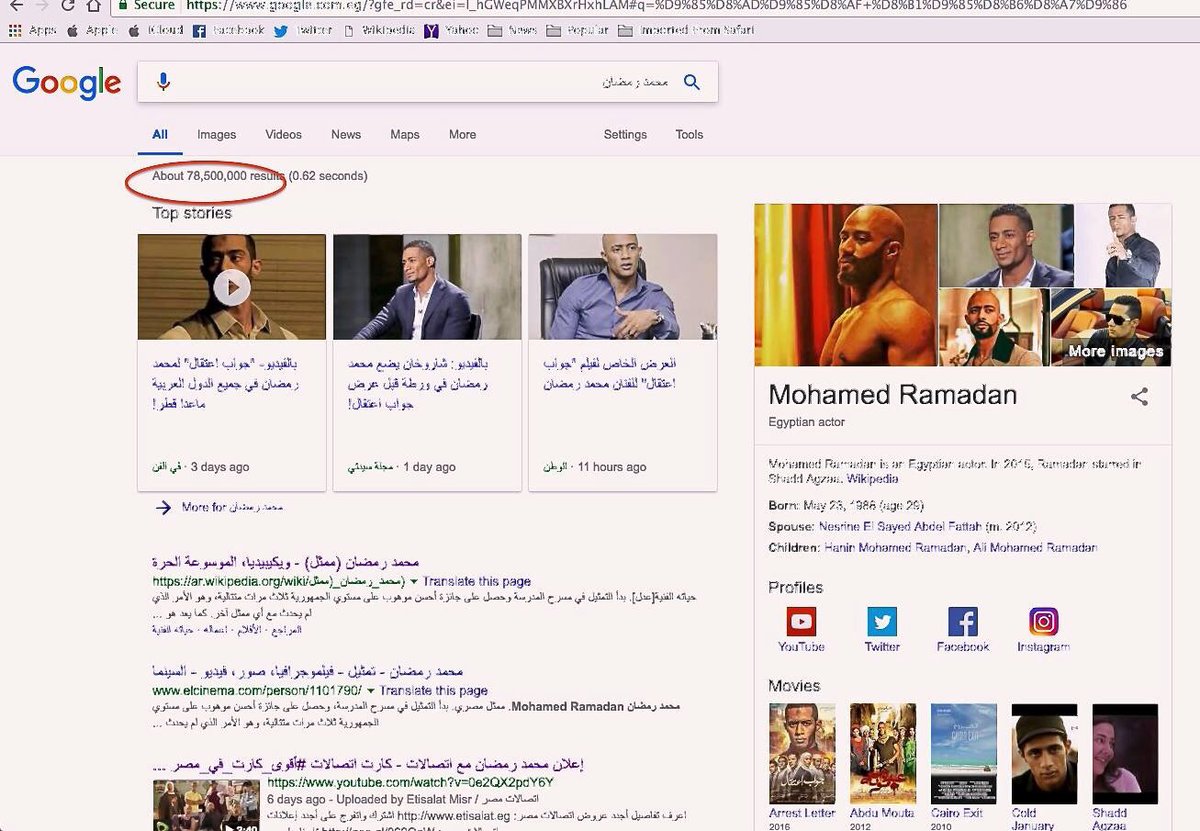Screen dimensions: 1200x831
Task: Expand dropdown arrow beside ar.wikipedia.org URL
Action: (x=413, y=581)
